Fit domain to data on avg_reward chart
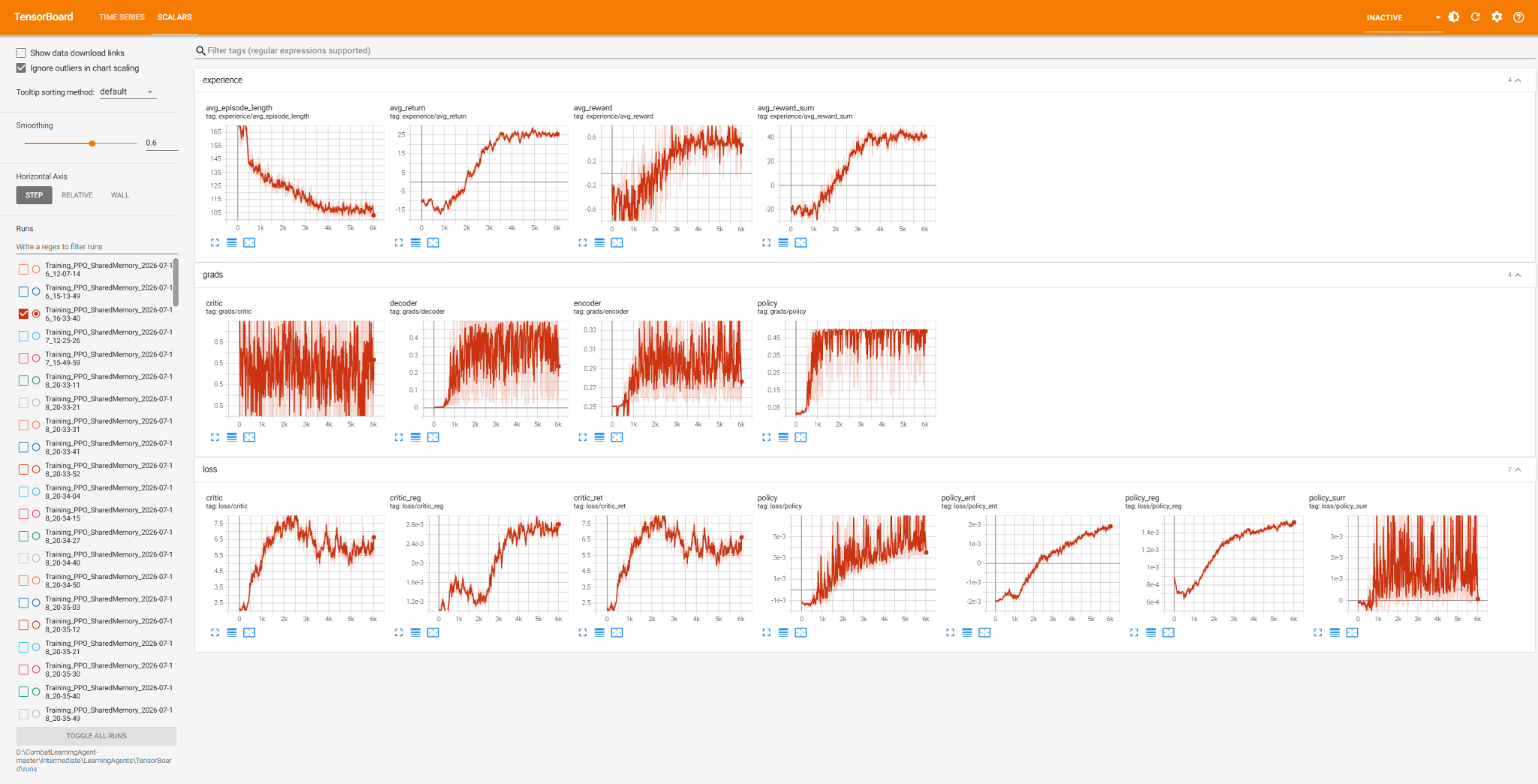The width and height of the screenshot is (1538, 784). pyautogui.click(x=617, y=243)
